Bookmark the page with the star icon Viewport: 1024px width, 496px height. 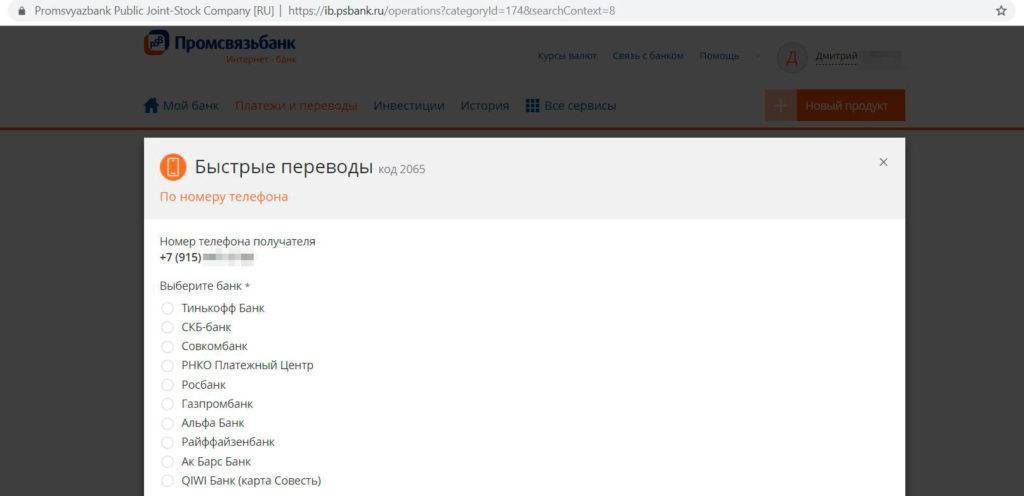coord(1001,11)
